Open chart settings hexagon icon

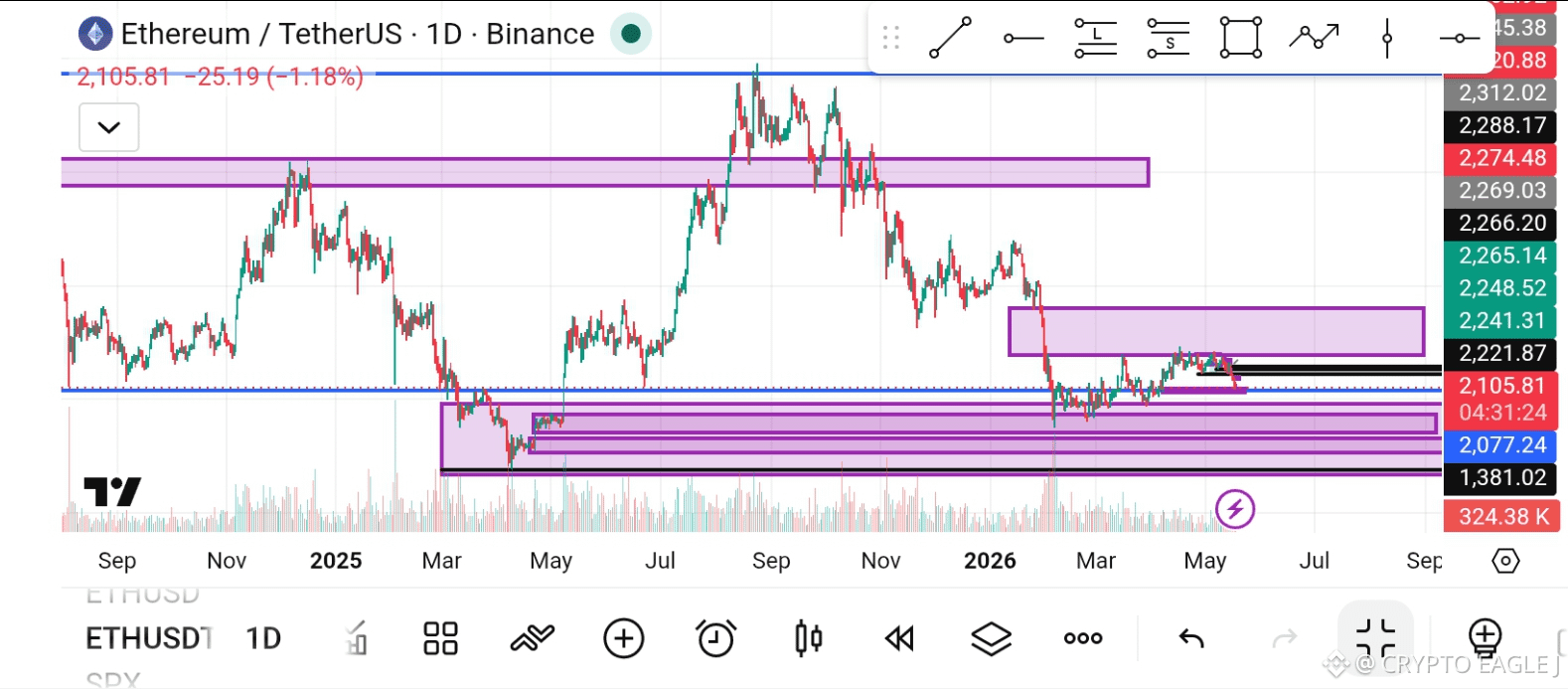(x=1505, y=561)
